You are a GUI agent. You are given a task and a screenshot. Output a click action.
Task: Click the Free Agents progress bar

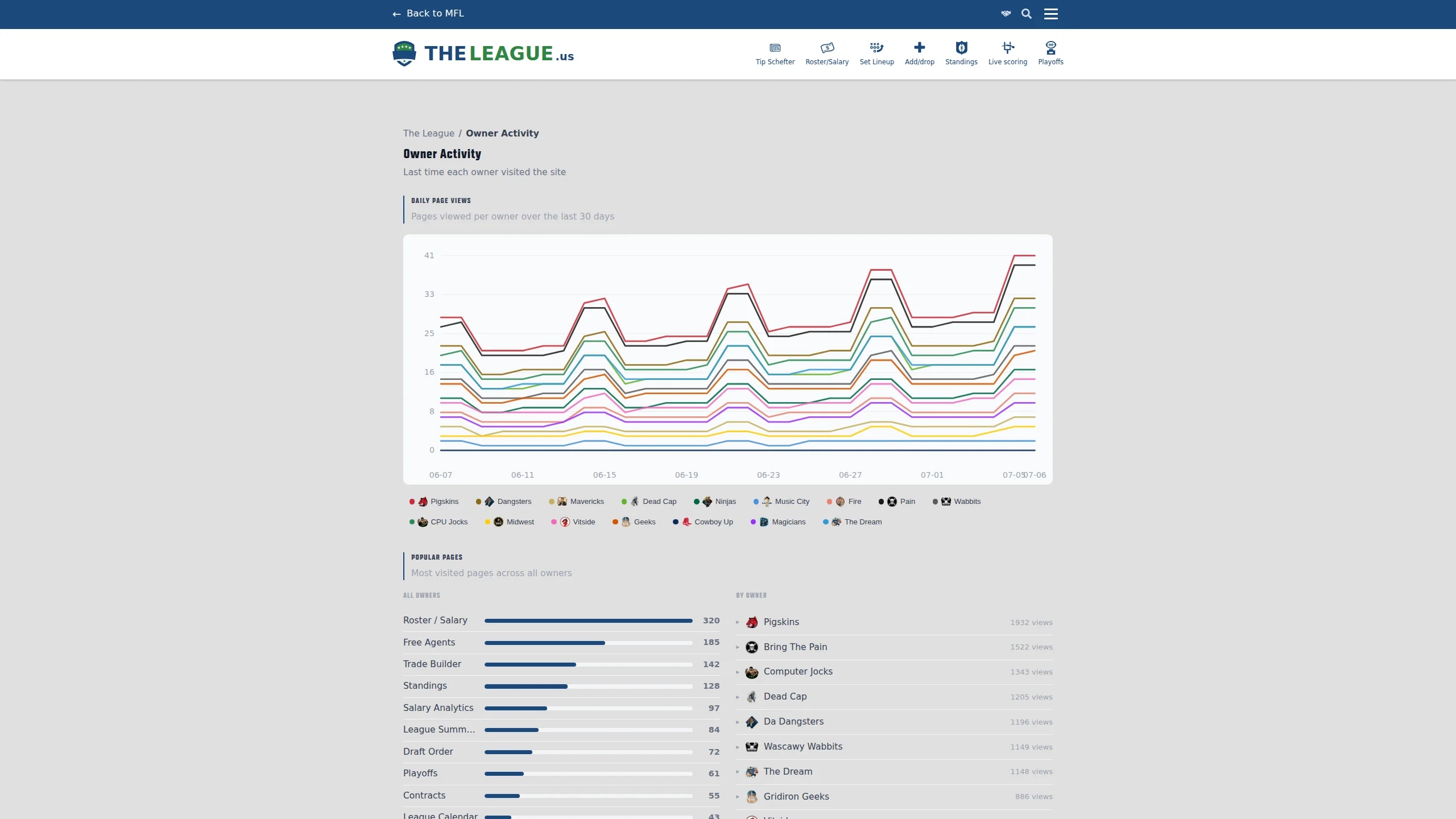[x=588, y=643]
